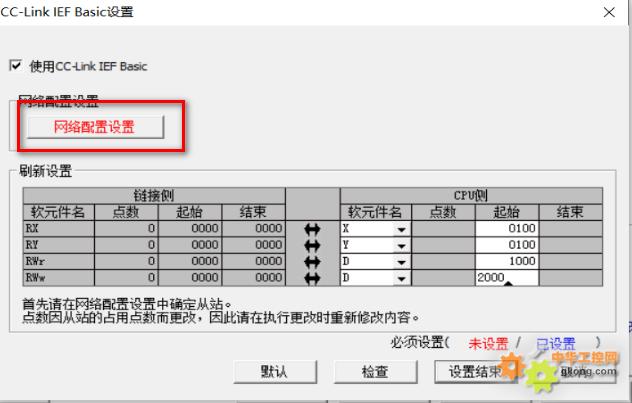Open the 网络配置设置 button
632x403 pixels.
[95, 127]
